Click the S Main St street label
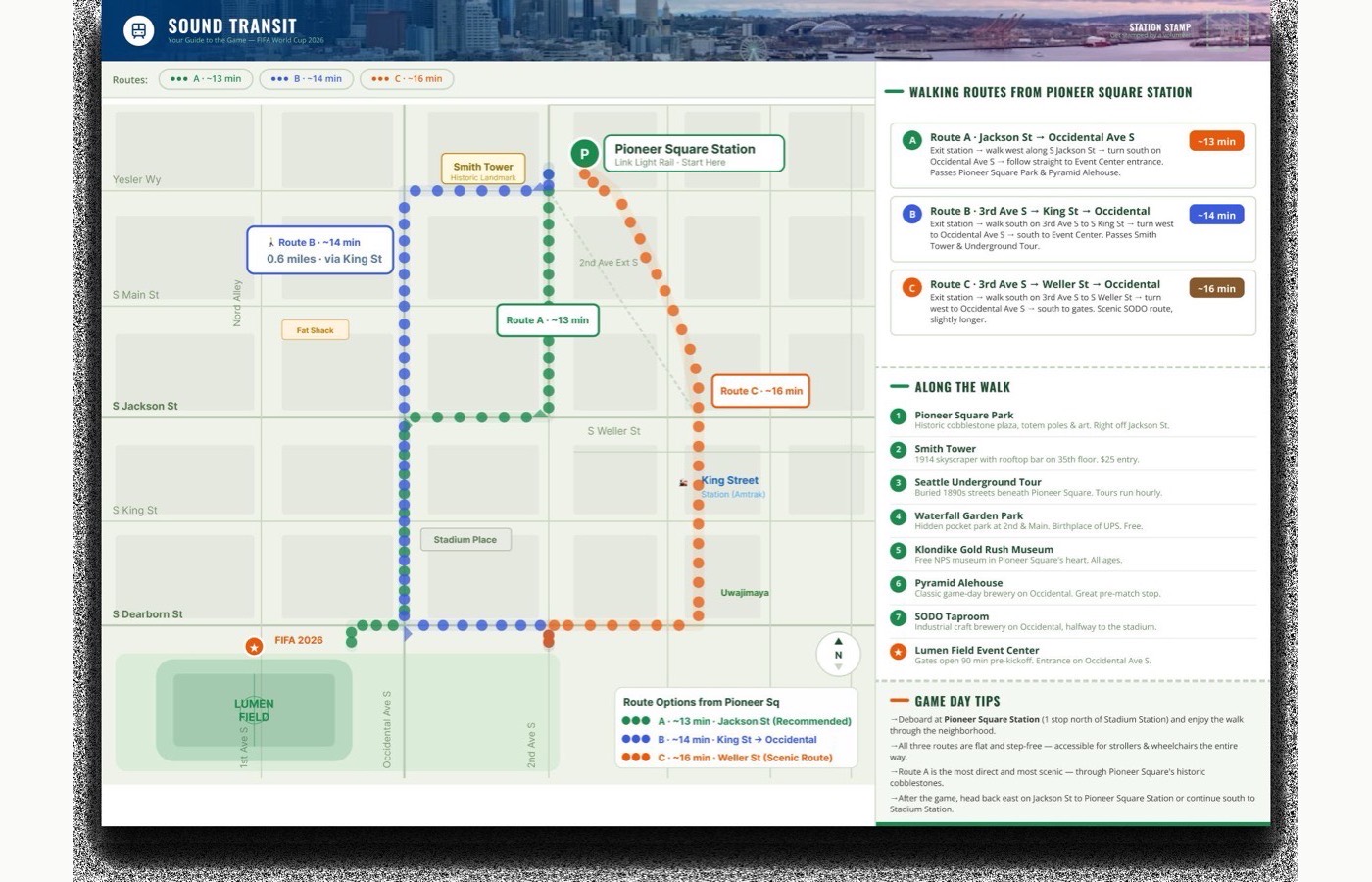Screen dimensions: 1372x882 pos(135,295)
